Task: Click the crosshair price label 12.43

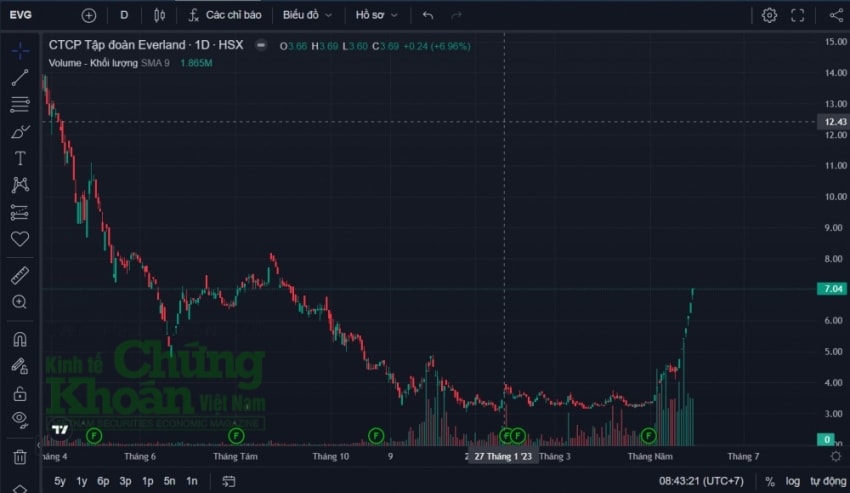Action: click(x=833, y=121)
